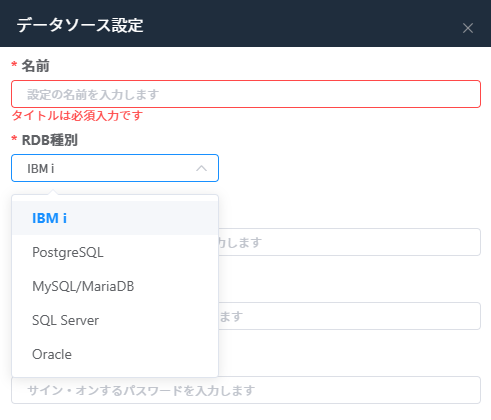The image size is (491, 420).
Task: Choose Oracle in the RDB種別 list
Action: click(115, 354)
